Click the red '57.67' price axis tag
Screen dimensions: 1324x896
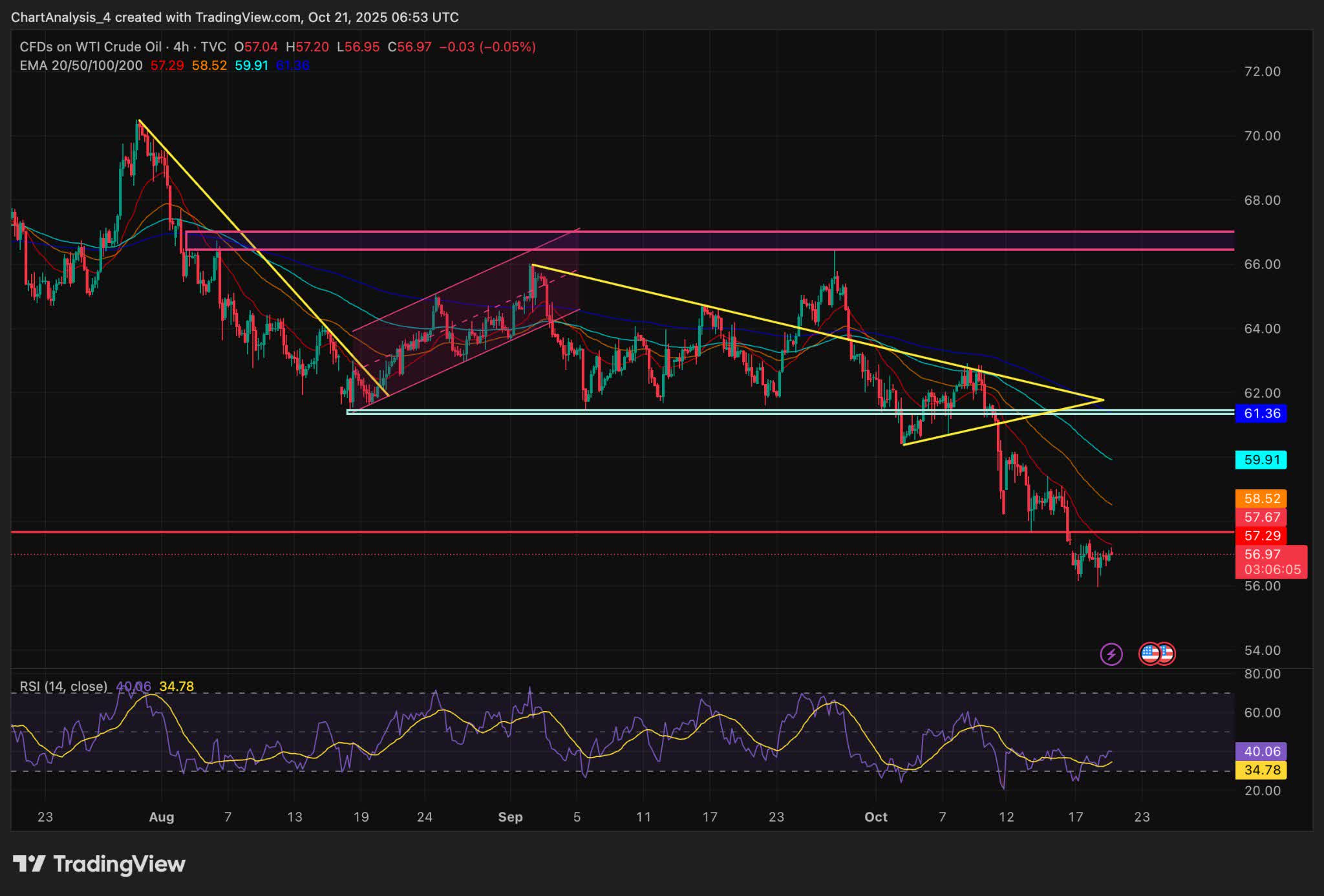tap(1261, 517)
